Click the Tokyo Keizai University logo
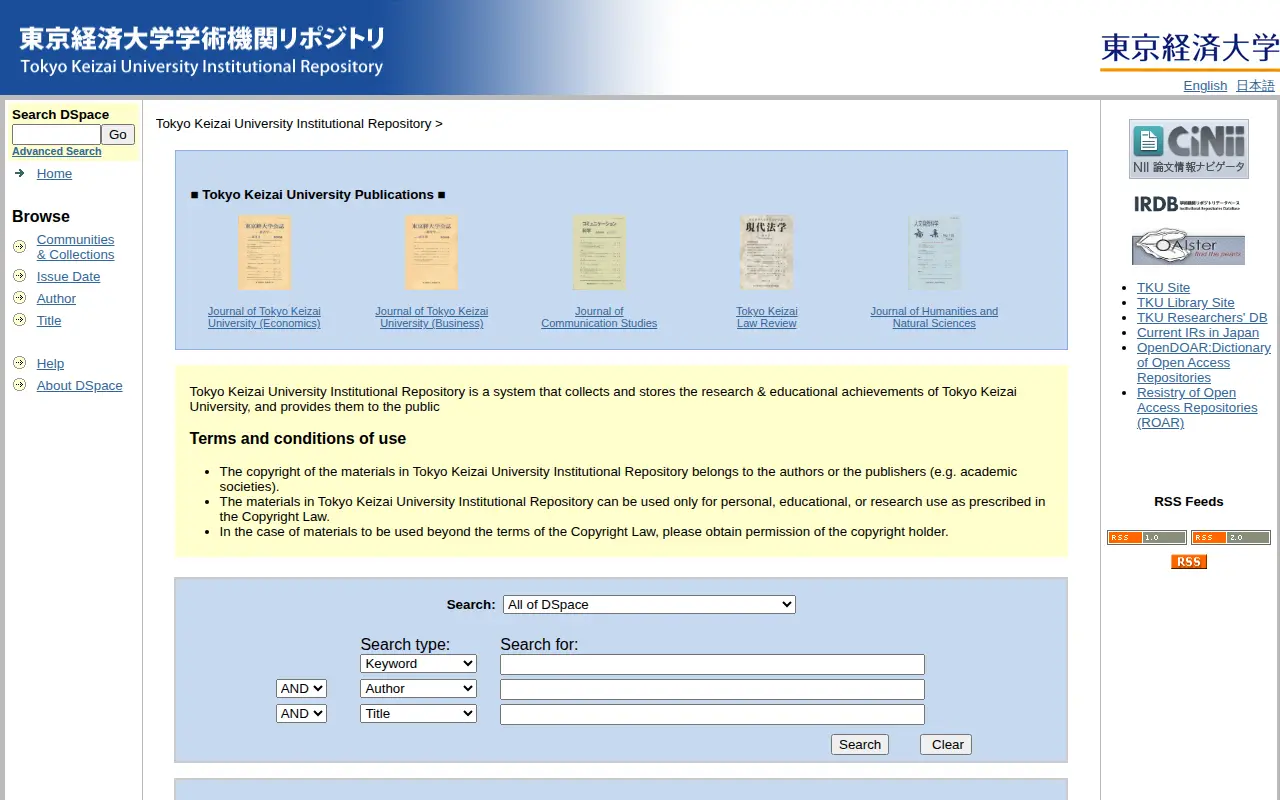This screenshot has height=800, width=1280. [1190, 51]
